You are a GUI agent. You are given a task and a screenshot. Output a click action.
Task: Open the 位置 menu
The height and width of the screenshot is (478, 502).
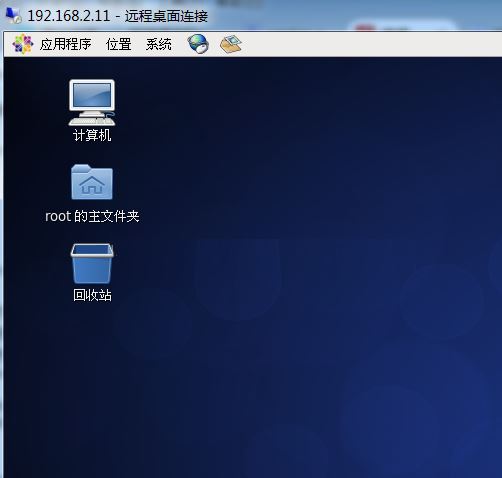pyautogui.click(x=118, y=44)
